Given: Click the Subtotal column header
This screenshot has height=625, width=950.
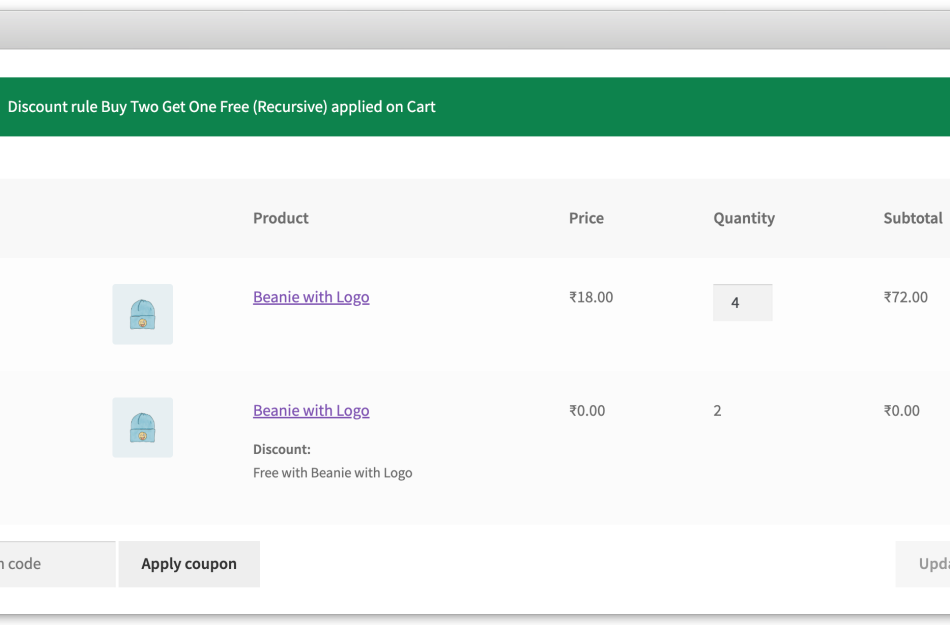Looking at the screenshot, I should coord(913,218).
